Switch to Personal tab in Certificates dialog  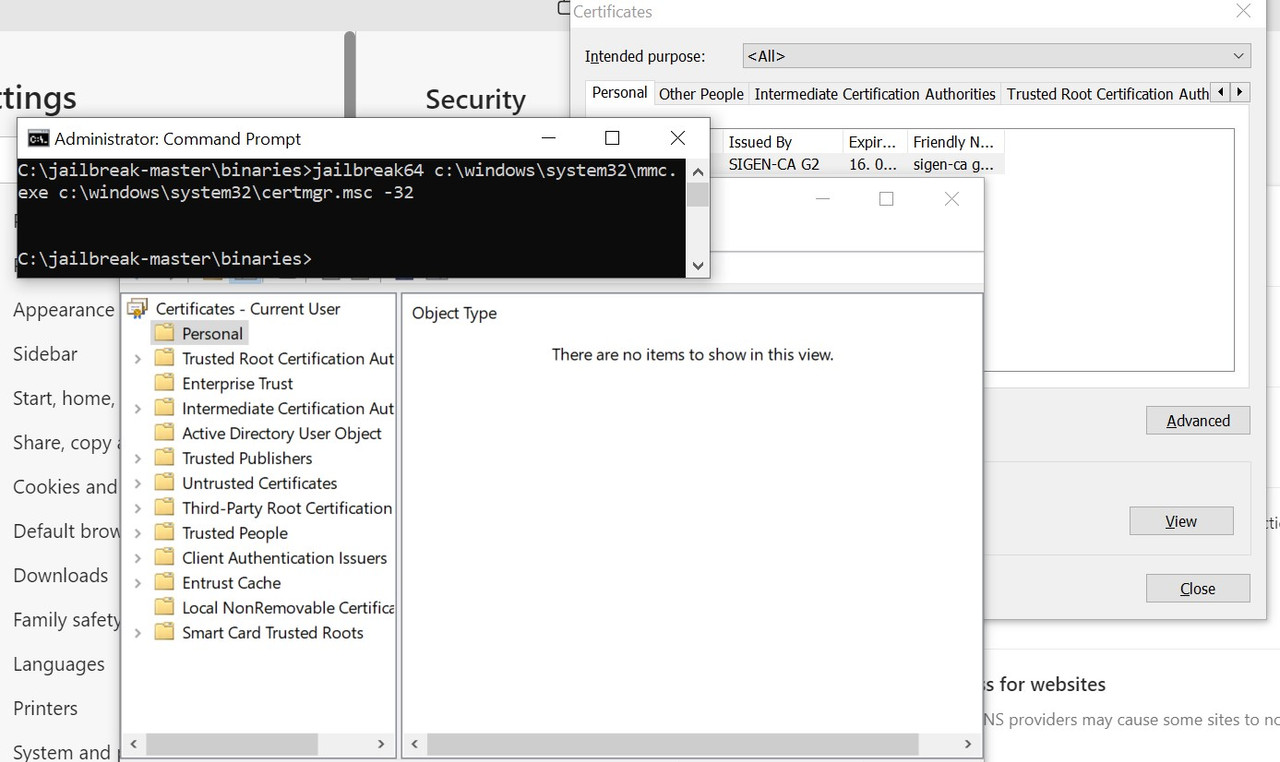click(x=619, y=93)
